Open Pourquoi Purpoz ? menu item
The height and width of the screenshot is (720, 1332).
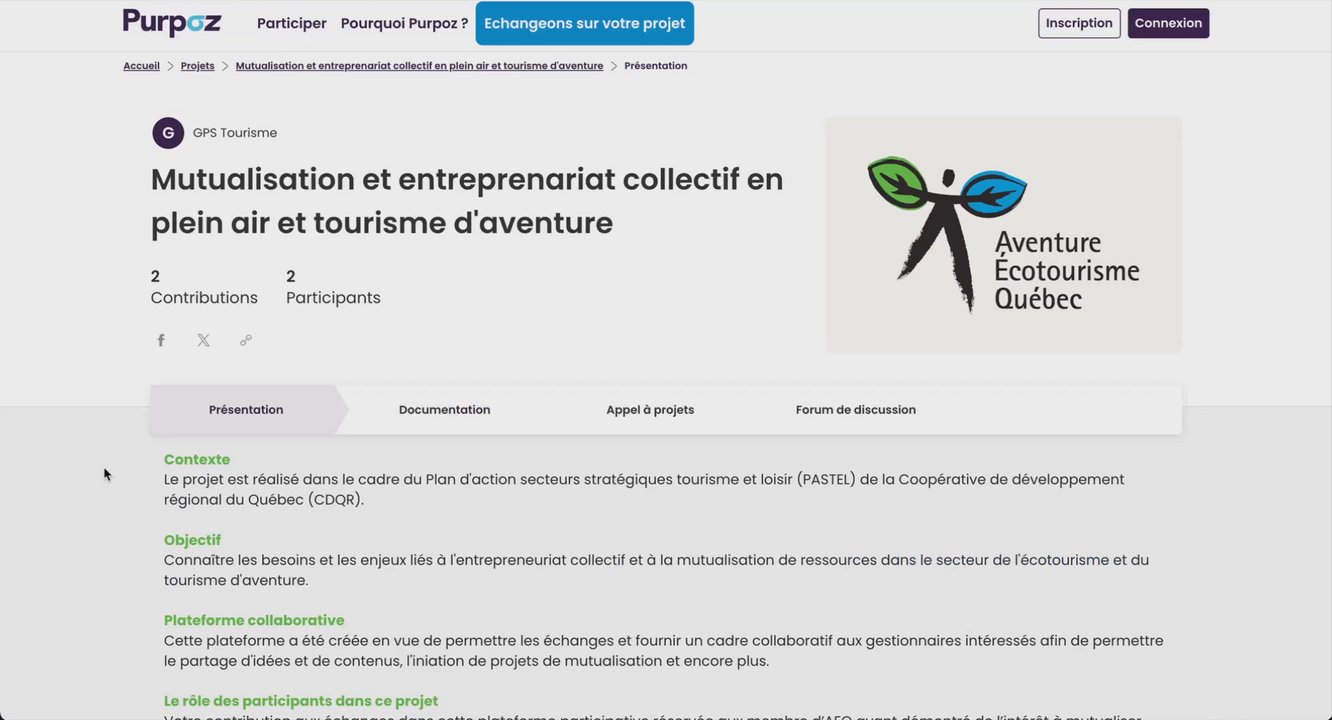pos(404,23)
